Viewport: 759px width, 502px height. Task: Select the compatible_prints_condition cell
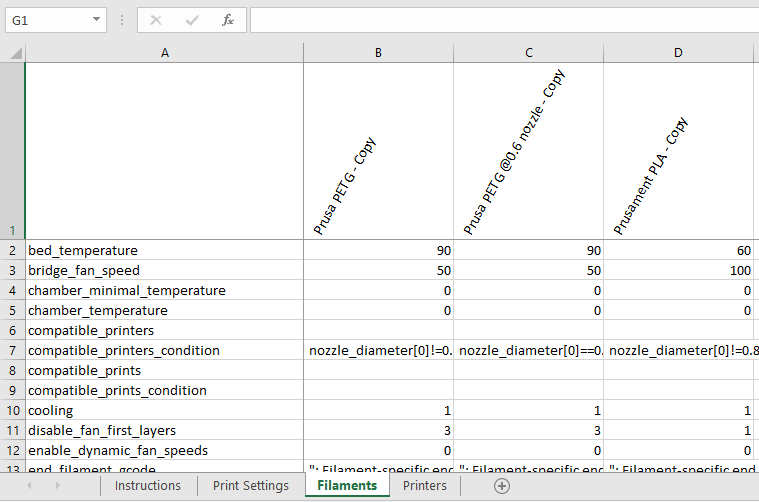165,390
